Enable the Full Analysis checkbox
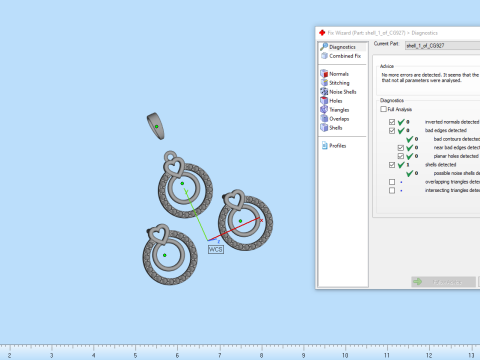This screenshot has height=360, width=480. click(383, 109)
